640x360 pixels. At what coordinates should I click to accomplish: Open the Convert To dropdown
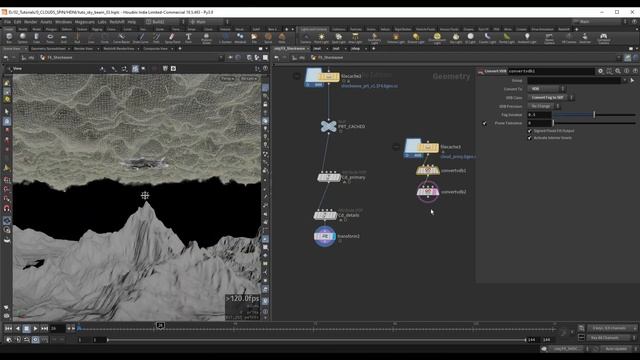point(546,89)
